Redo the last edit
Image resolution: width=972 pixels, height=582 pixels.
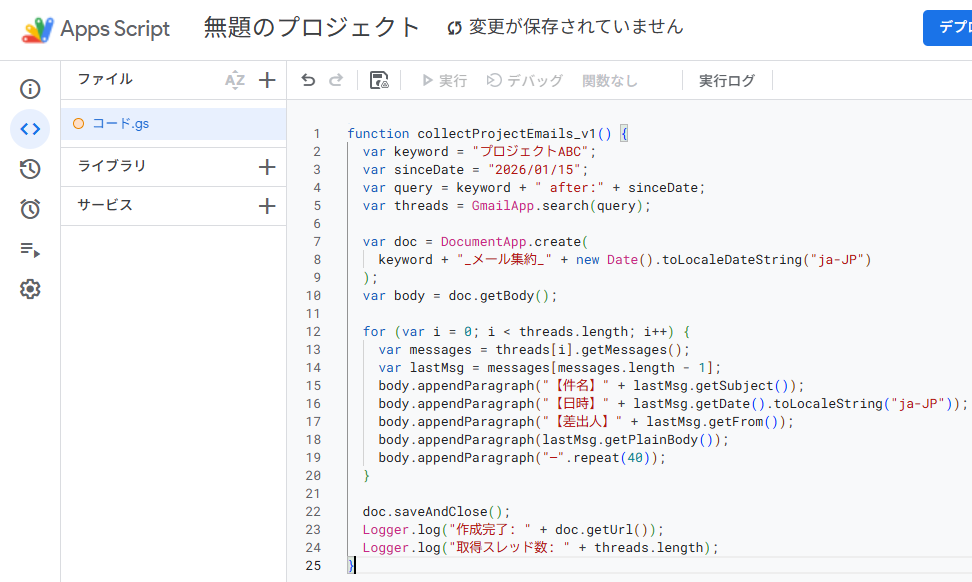[336, 81]
